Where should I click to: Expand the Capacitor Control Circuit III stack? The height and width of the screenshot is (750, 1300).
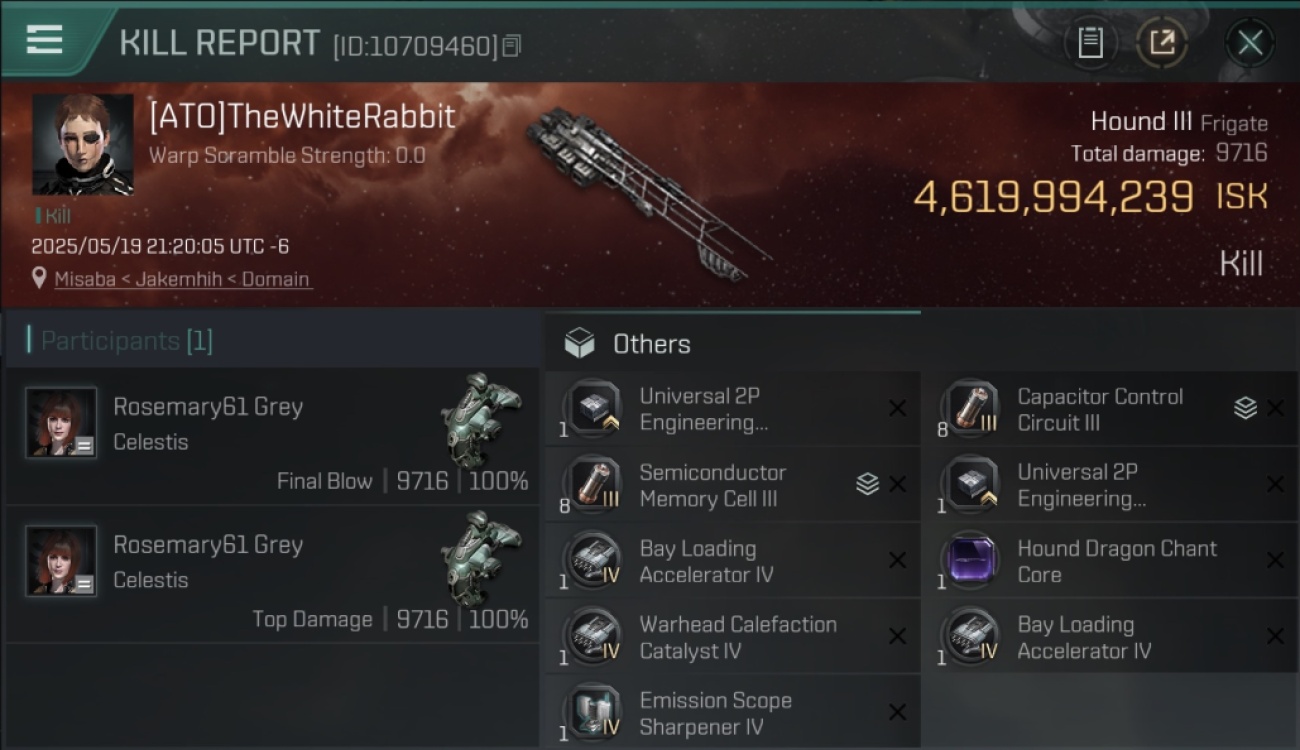[x=1244, y=408]
